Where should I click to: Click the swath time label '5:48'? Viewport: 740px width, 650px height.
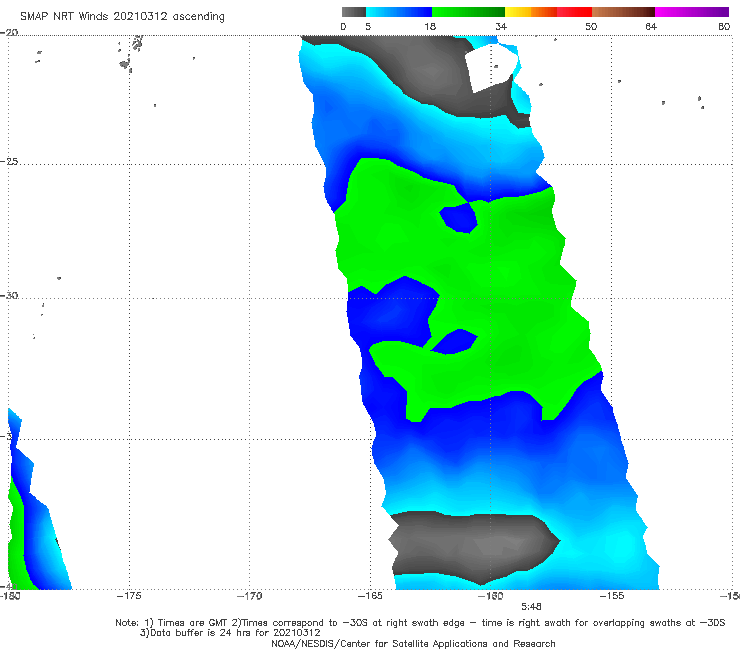[531, 607]
